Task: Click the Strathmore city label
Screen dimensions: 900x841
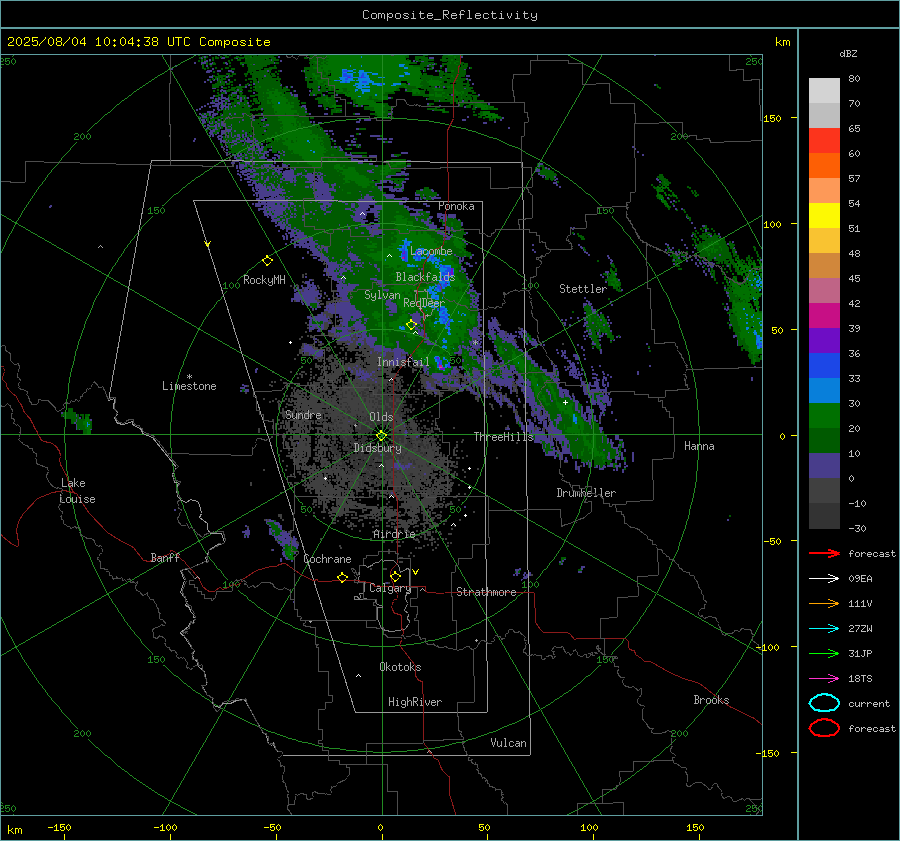Action: (x=486, y=592)
